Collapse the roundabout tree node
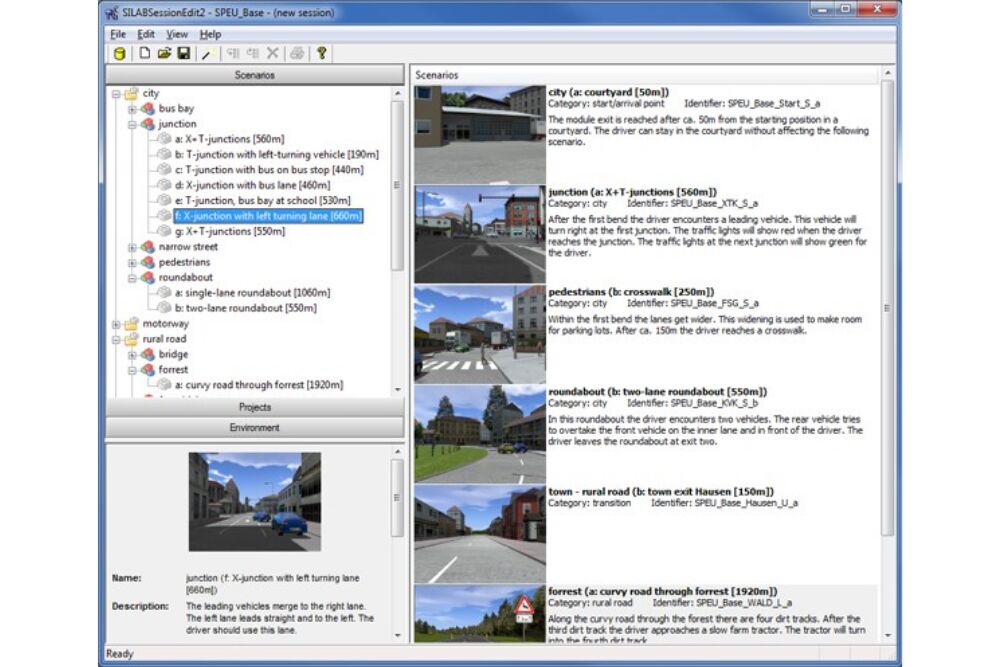Viewport: 1000px width, 667px height. tap(132, 277)
